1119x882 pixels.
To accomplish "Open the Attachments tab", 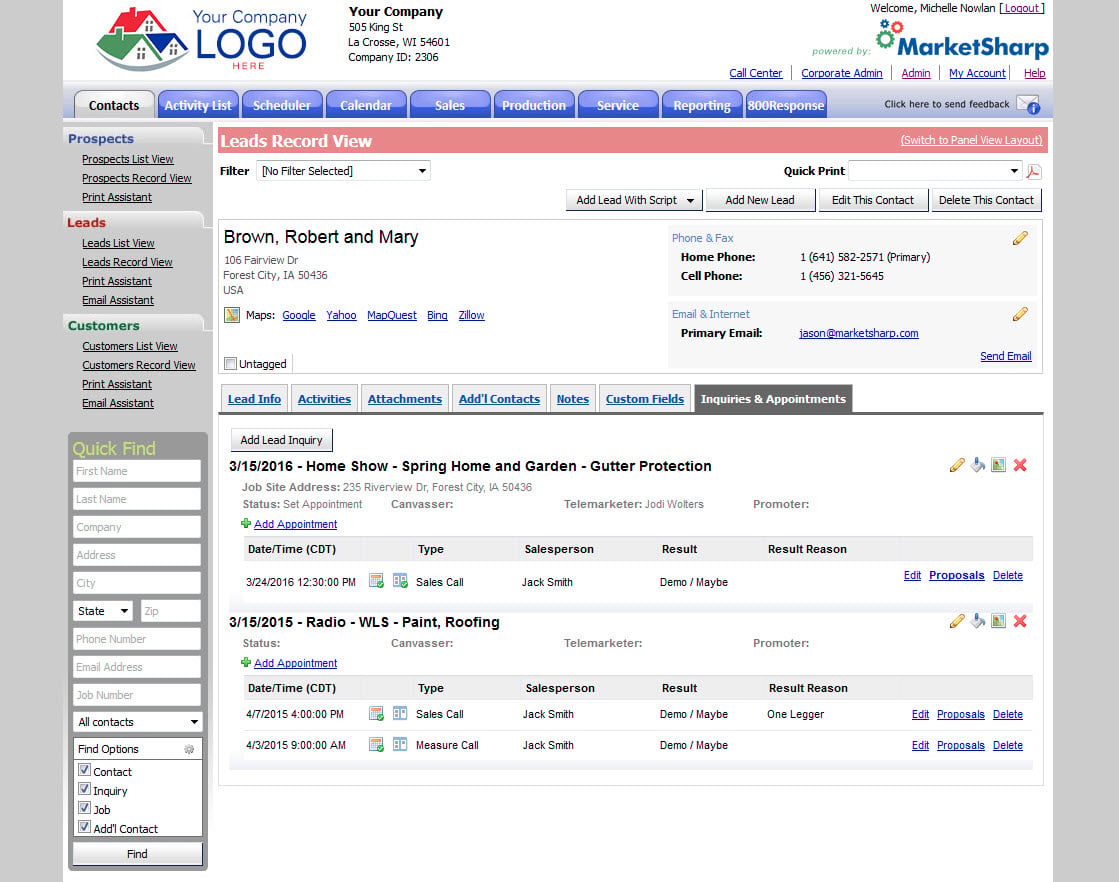I will pos(405,399).
